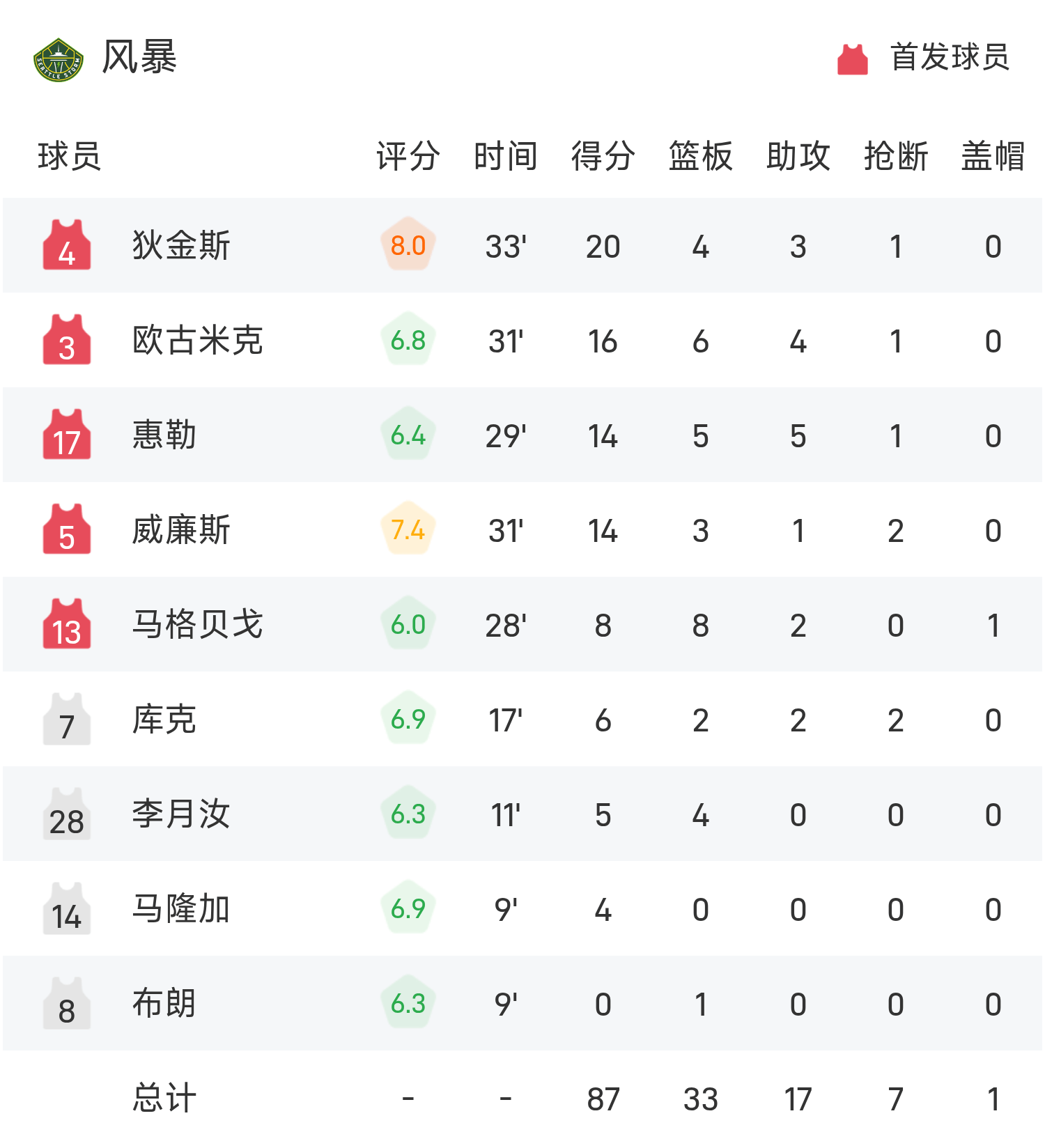This screenshot has width=1045, height=1148.
Task: Click gray bench jersey number 28
Action: 67,814
